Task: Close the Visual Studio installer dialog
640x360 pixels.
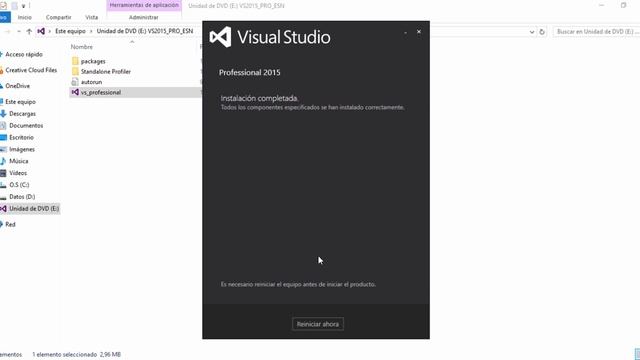Action: [419, 31]
